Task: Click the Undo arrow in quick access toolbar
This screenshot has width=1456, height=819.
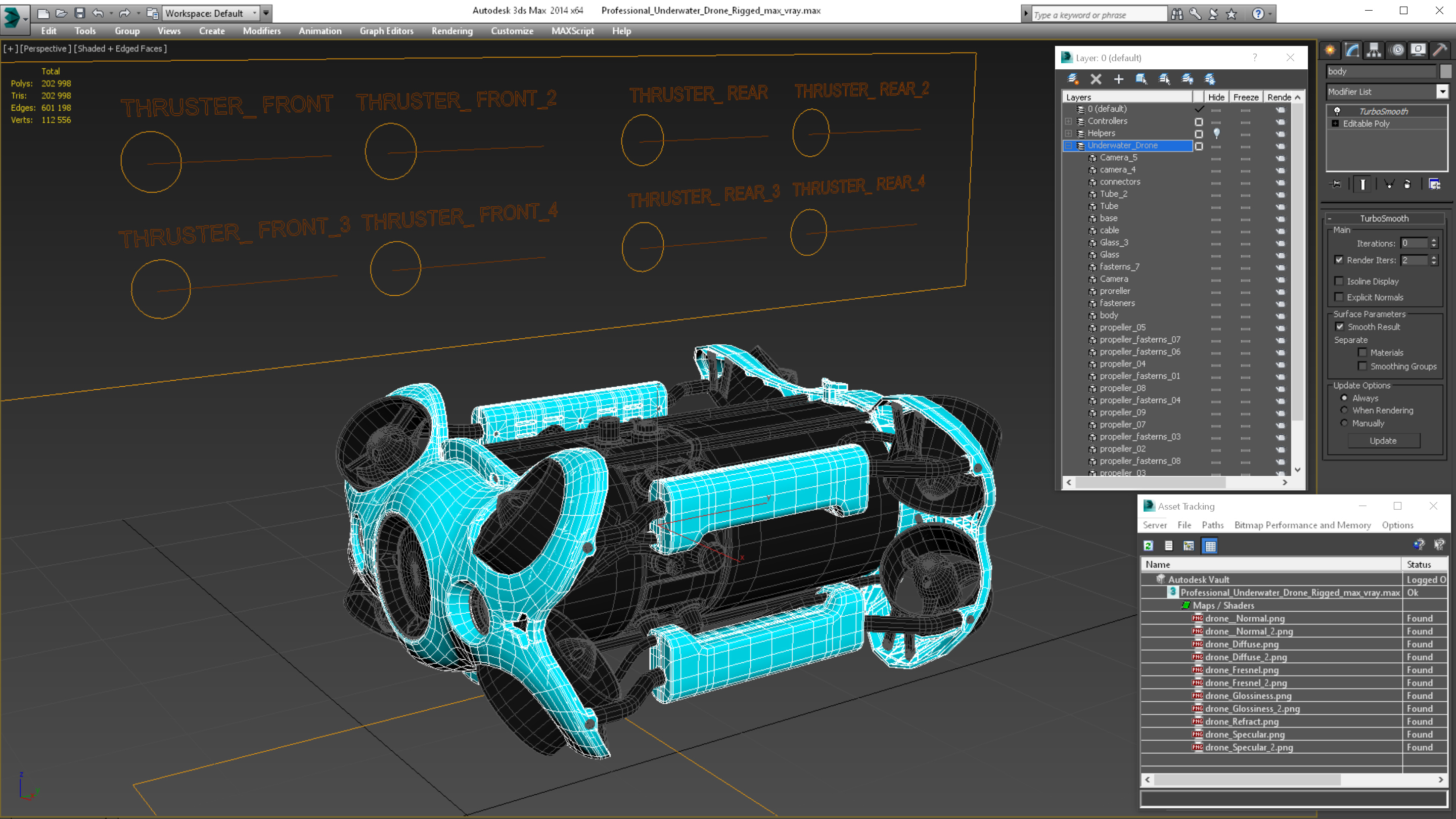Action: click(98, 13)
